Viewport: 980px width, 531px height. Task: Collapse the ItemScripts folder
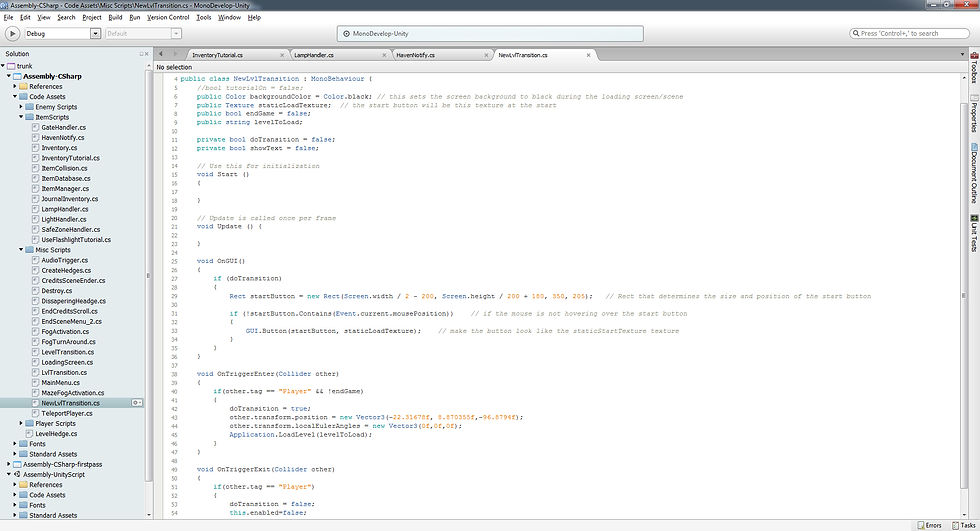point(21,117)
